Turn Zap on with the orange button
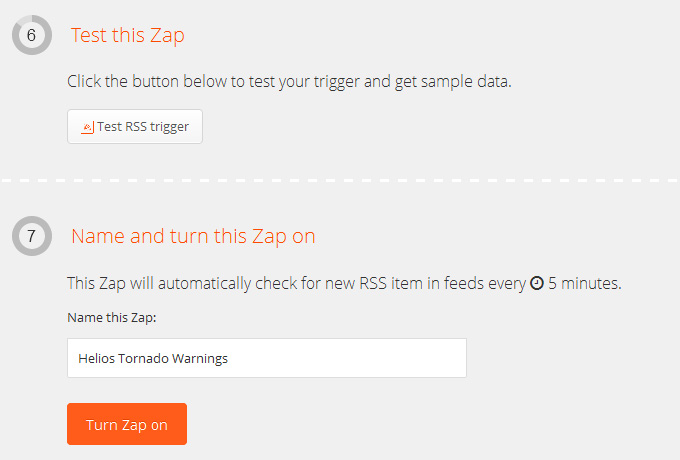Viewport: 680px width, 460px height. (x=127, y=424)
